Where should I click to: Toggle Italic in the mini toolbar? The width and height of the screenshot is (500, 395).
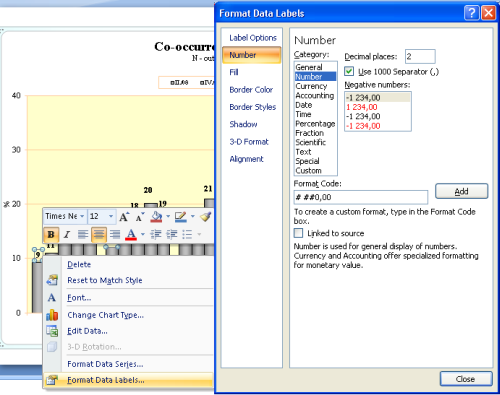67,235
